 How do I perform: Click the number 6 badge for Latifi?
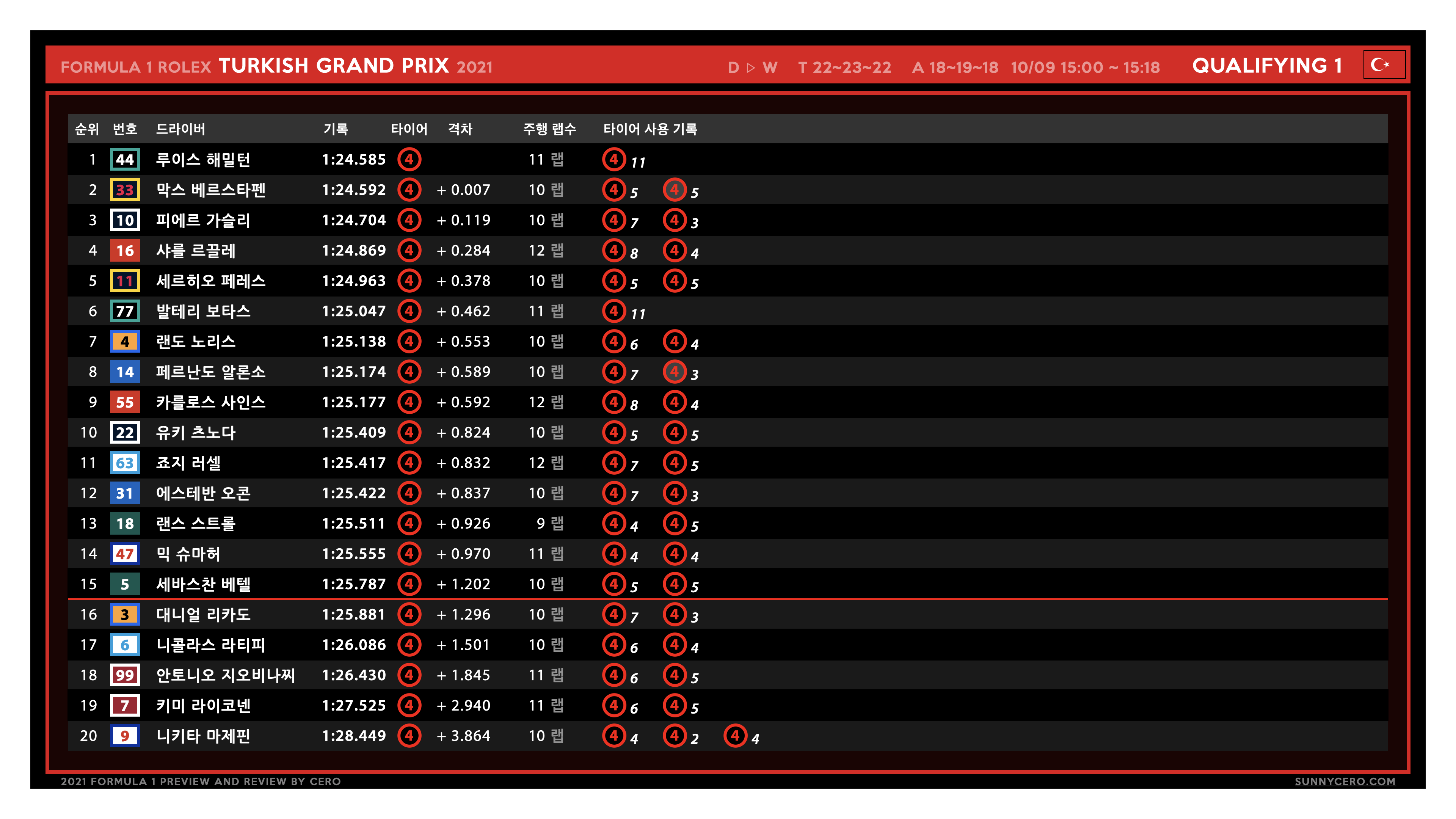(x=125, y=645)
